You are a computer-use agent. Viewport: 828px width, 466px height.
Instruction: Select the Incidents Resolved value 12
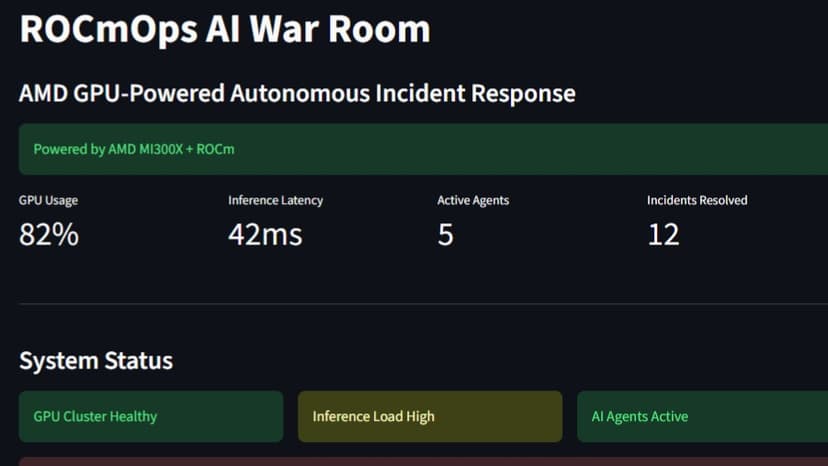(663, 234)
